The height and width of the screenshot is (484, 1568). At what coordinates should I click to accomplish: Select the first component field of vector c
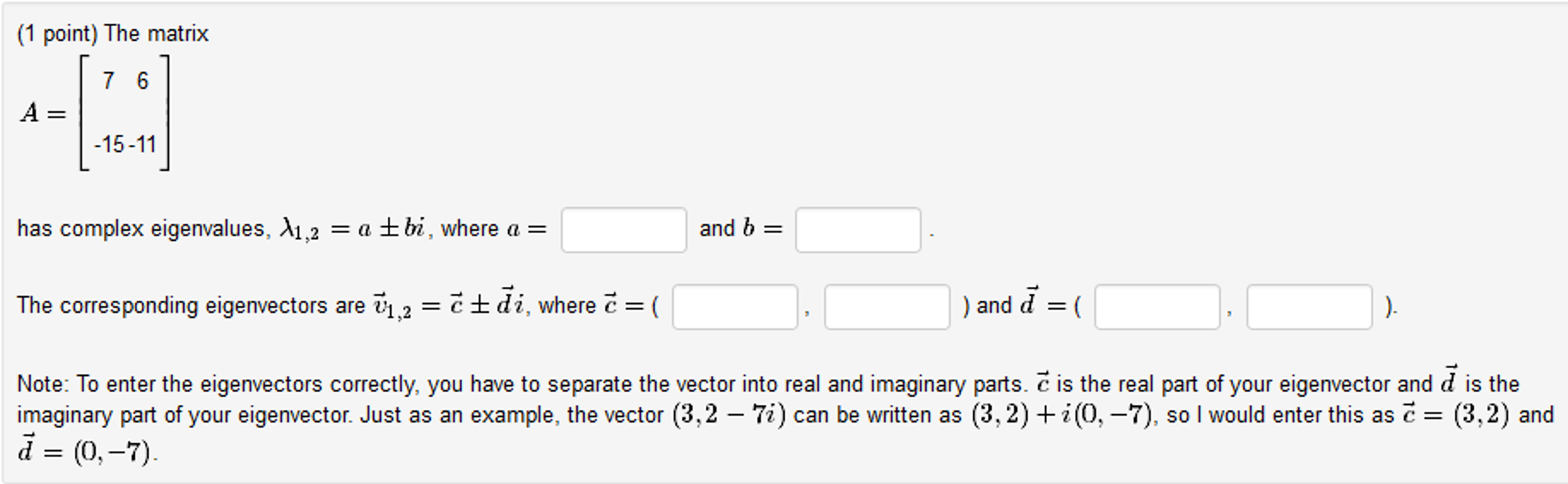[734, 305]
